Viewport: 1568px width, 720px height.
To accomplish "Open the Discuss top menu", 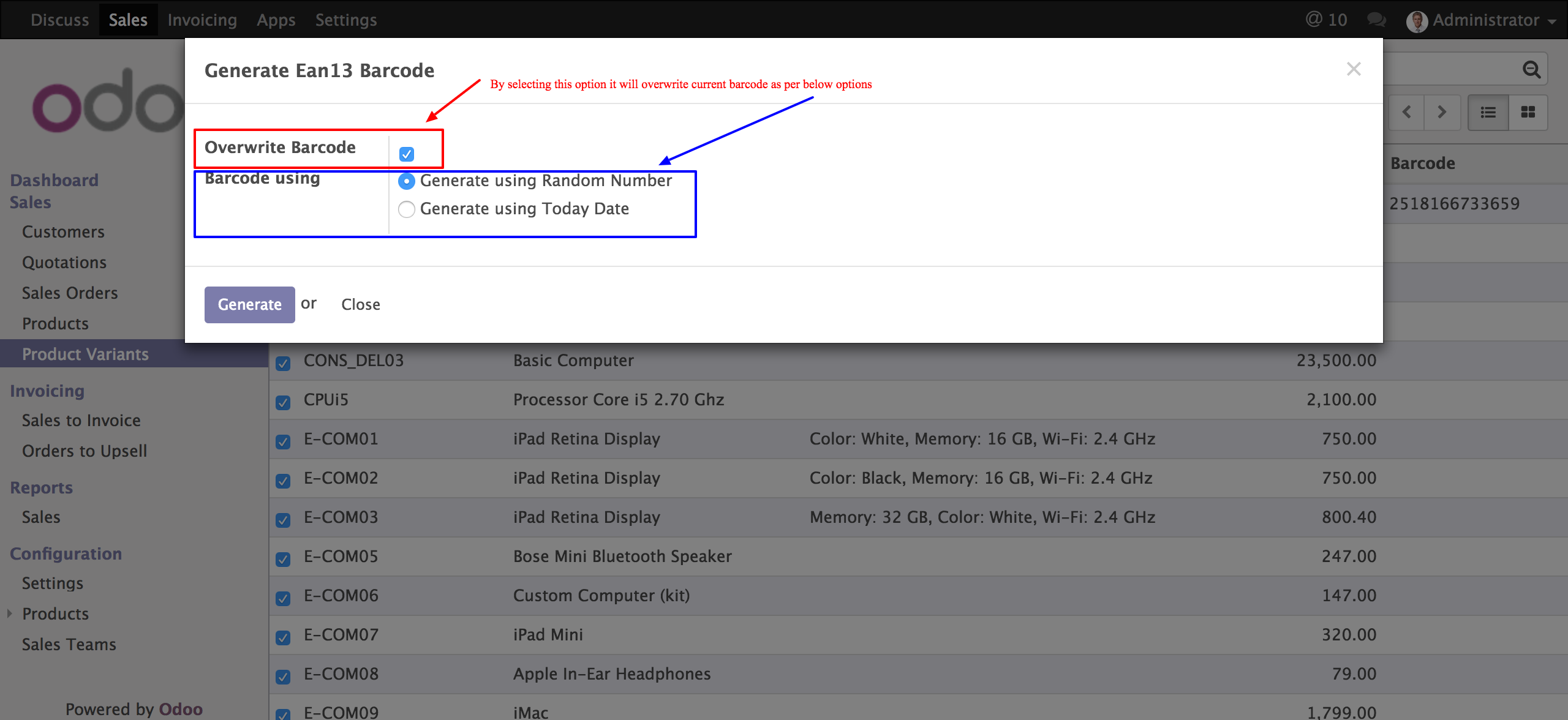I will (x=59, y=20).
